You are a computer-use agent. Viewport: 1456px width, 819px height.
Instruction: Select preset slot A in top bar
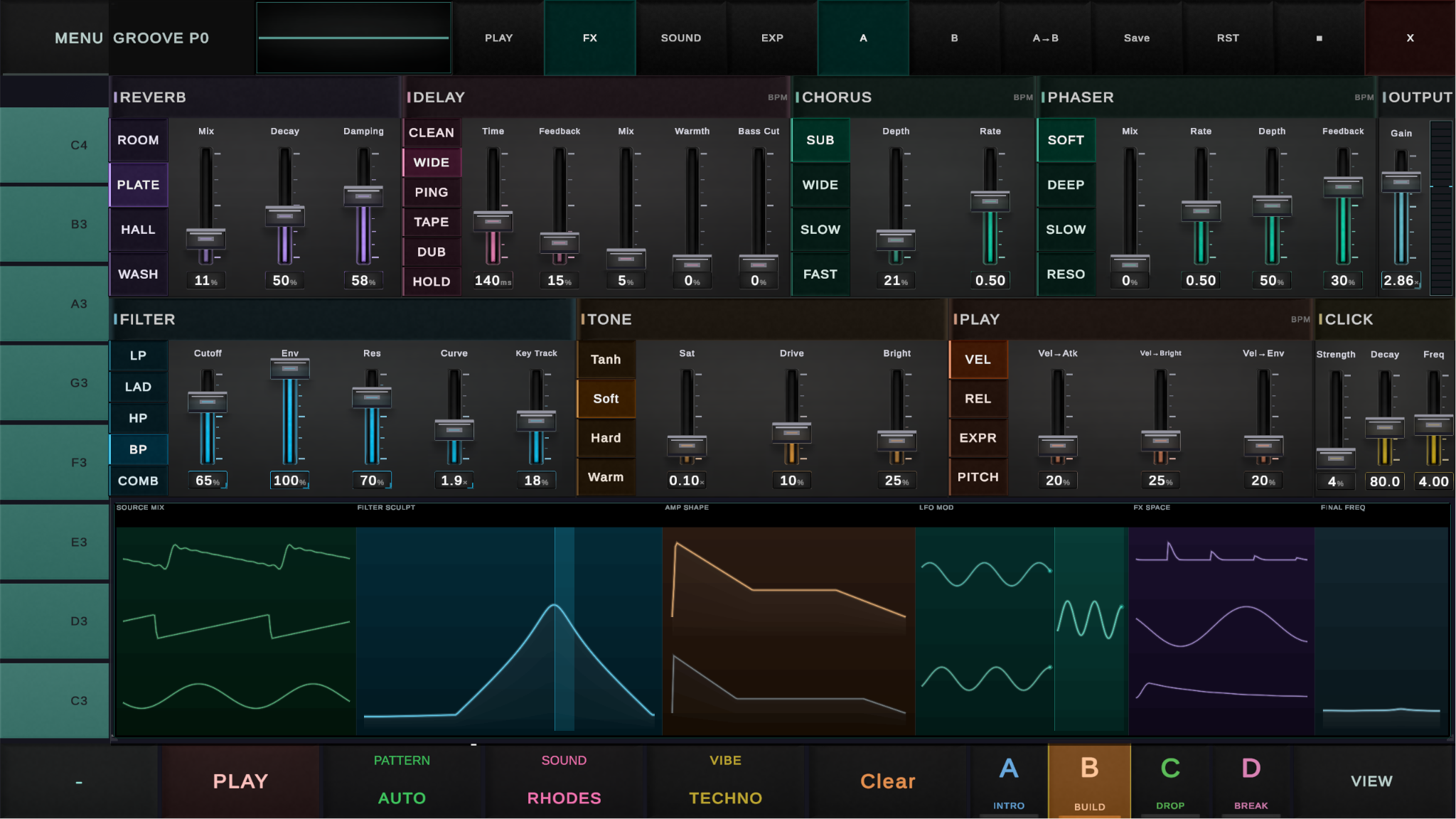pos(863,38)
